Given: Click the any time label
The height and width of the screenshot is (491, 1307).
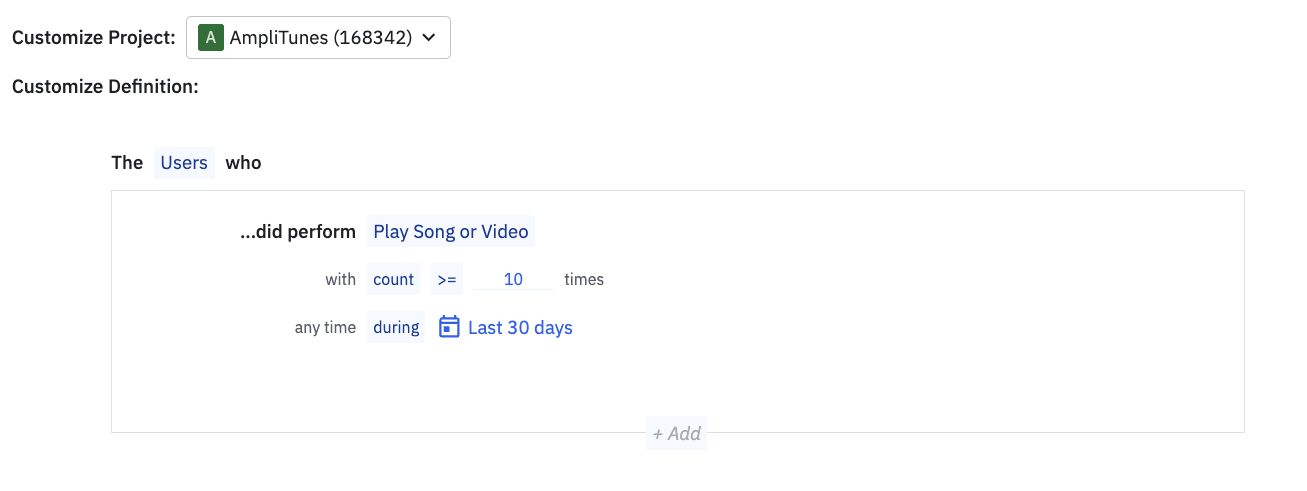Looking at the screenshot, I should coord(325,327).
